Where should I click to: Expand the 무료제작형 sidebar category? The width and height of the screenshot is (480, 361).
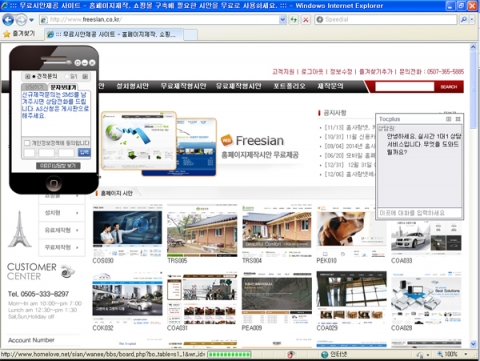pyautogui.click(x=61, y=247)
